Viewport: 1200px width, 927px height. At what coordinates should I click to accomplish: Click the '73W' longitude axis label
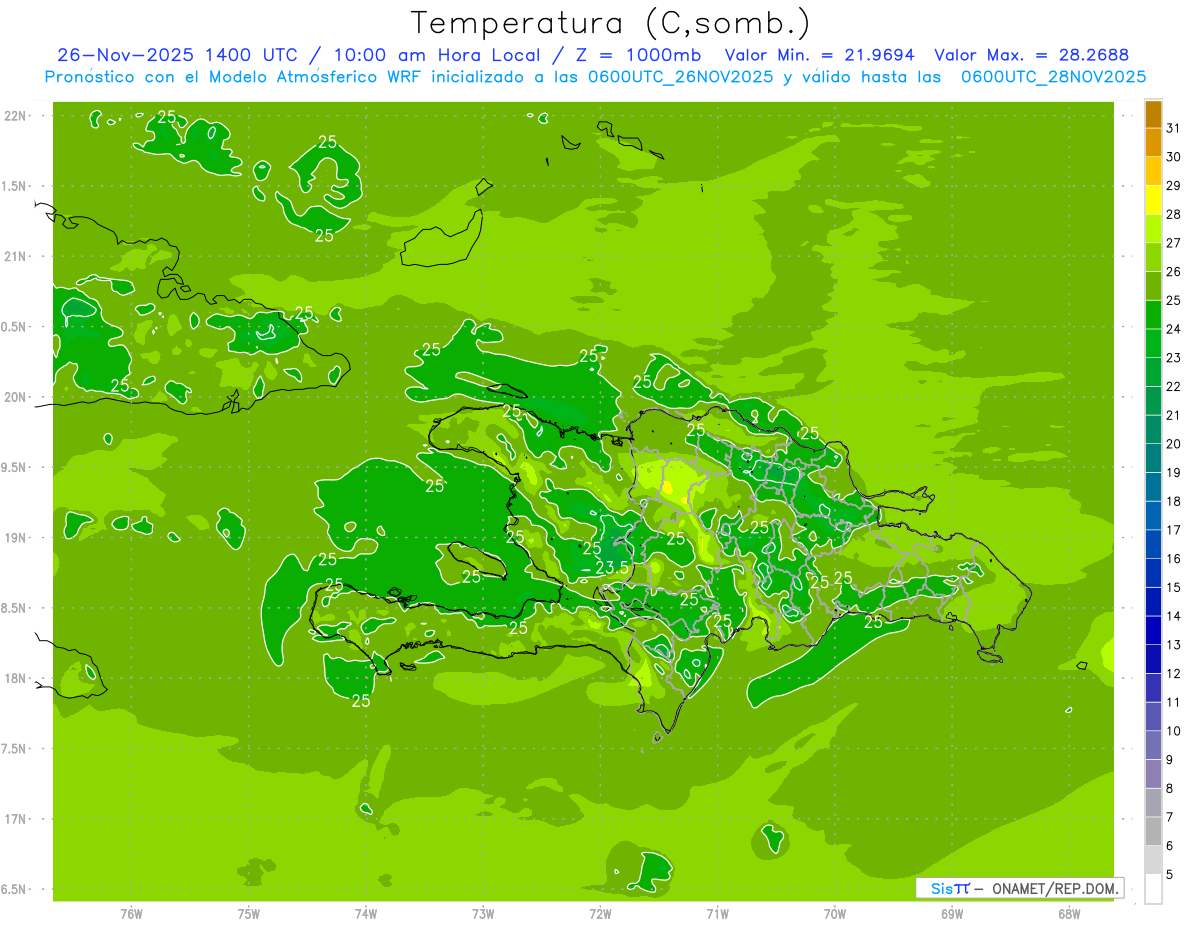coord(483,914)
